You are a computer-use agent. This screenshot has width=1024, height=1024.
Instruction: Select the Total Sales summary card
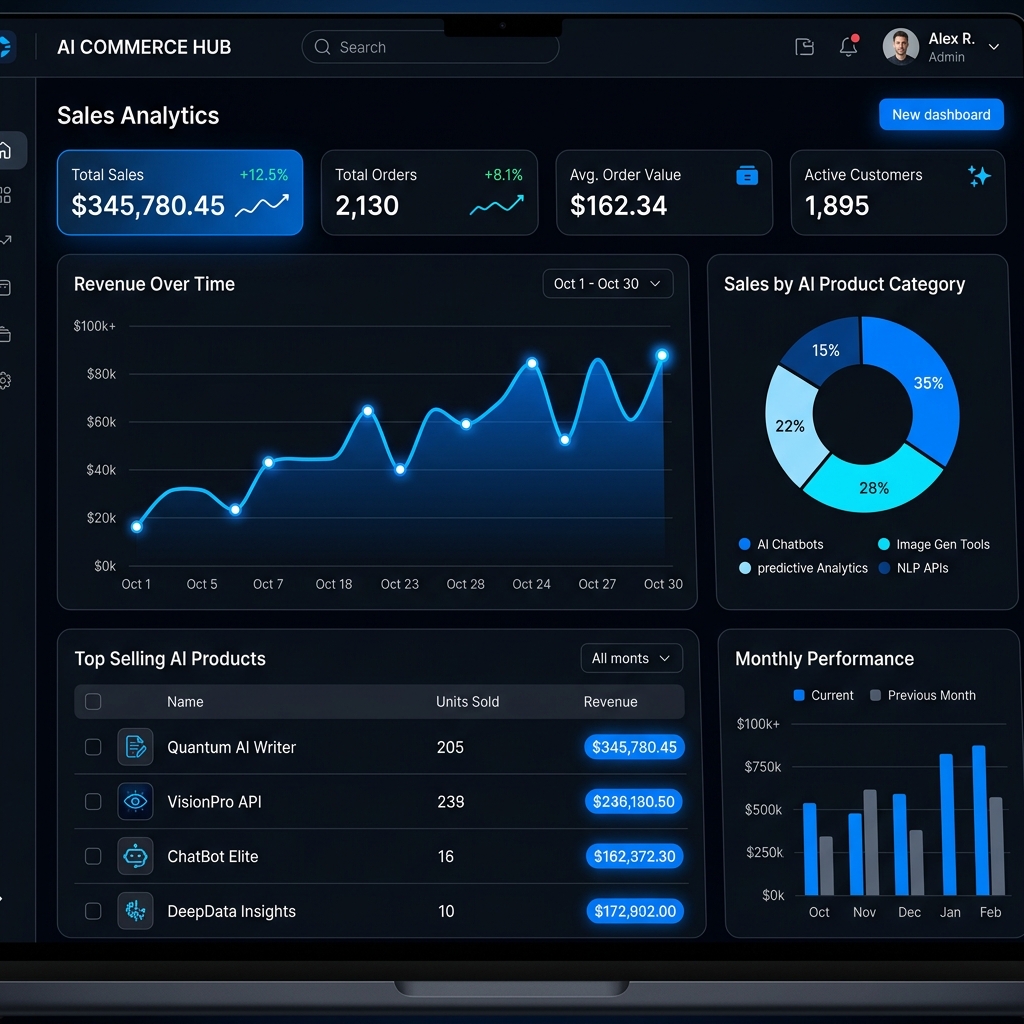click(180, 192)
